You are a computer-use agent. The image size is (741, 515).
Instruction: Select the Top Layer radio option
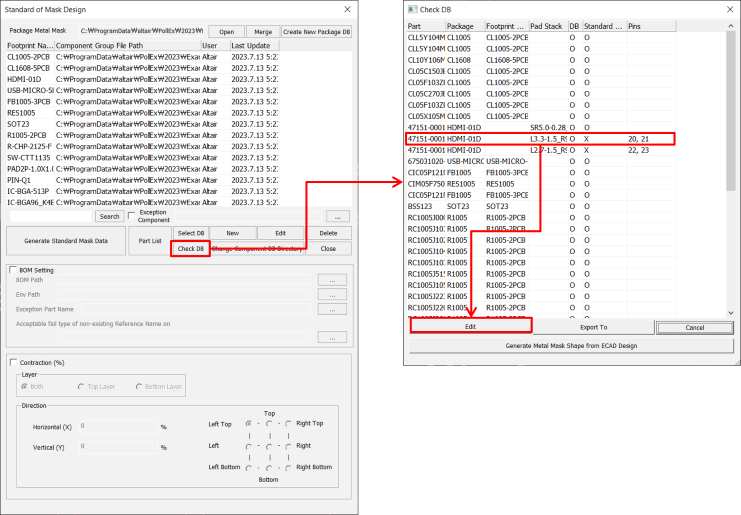[81, 387]
